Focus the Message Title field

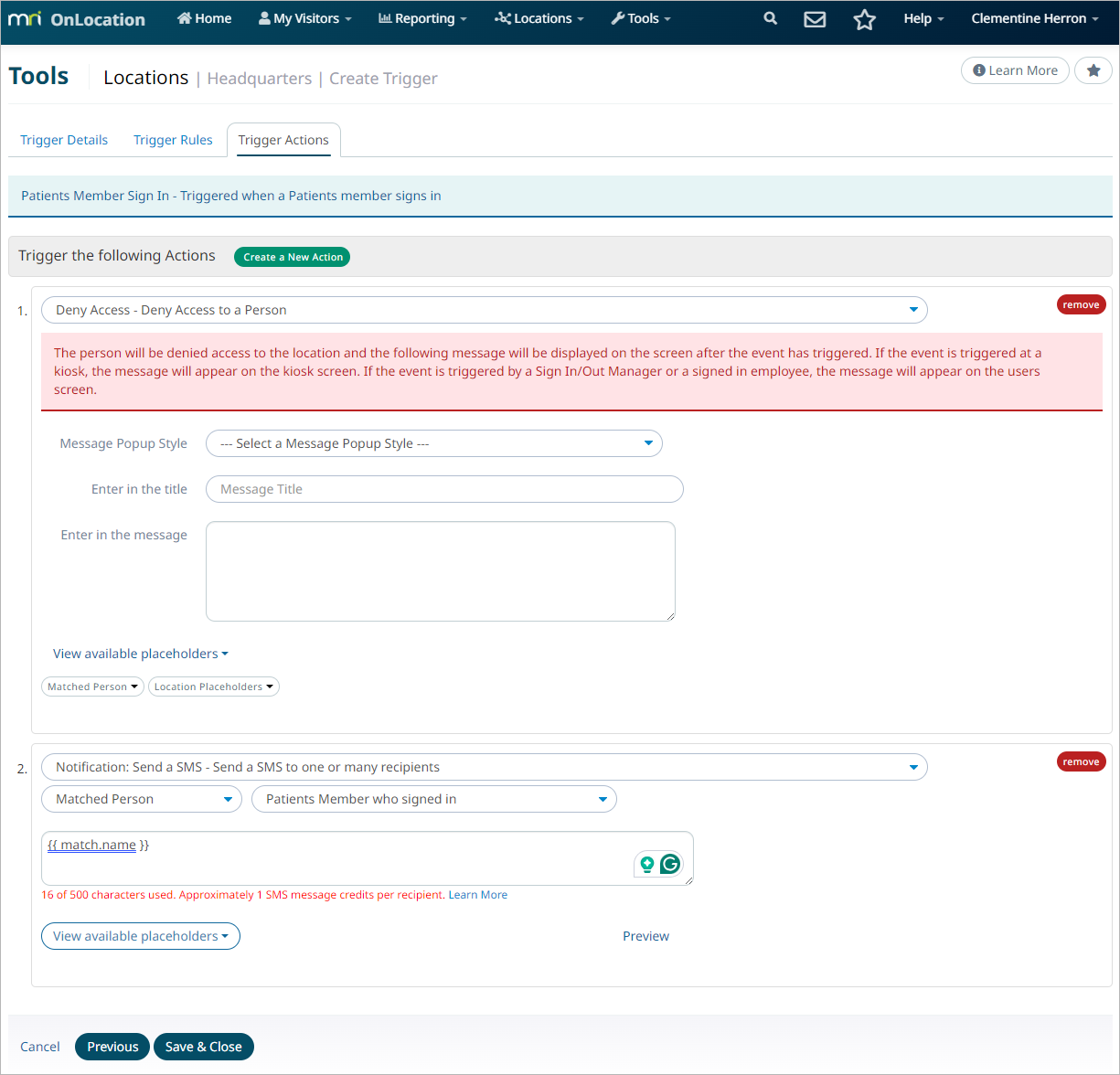pyautogui.click(x=444, y=489)
